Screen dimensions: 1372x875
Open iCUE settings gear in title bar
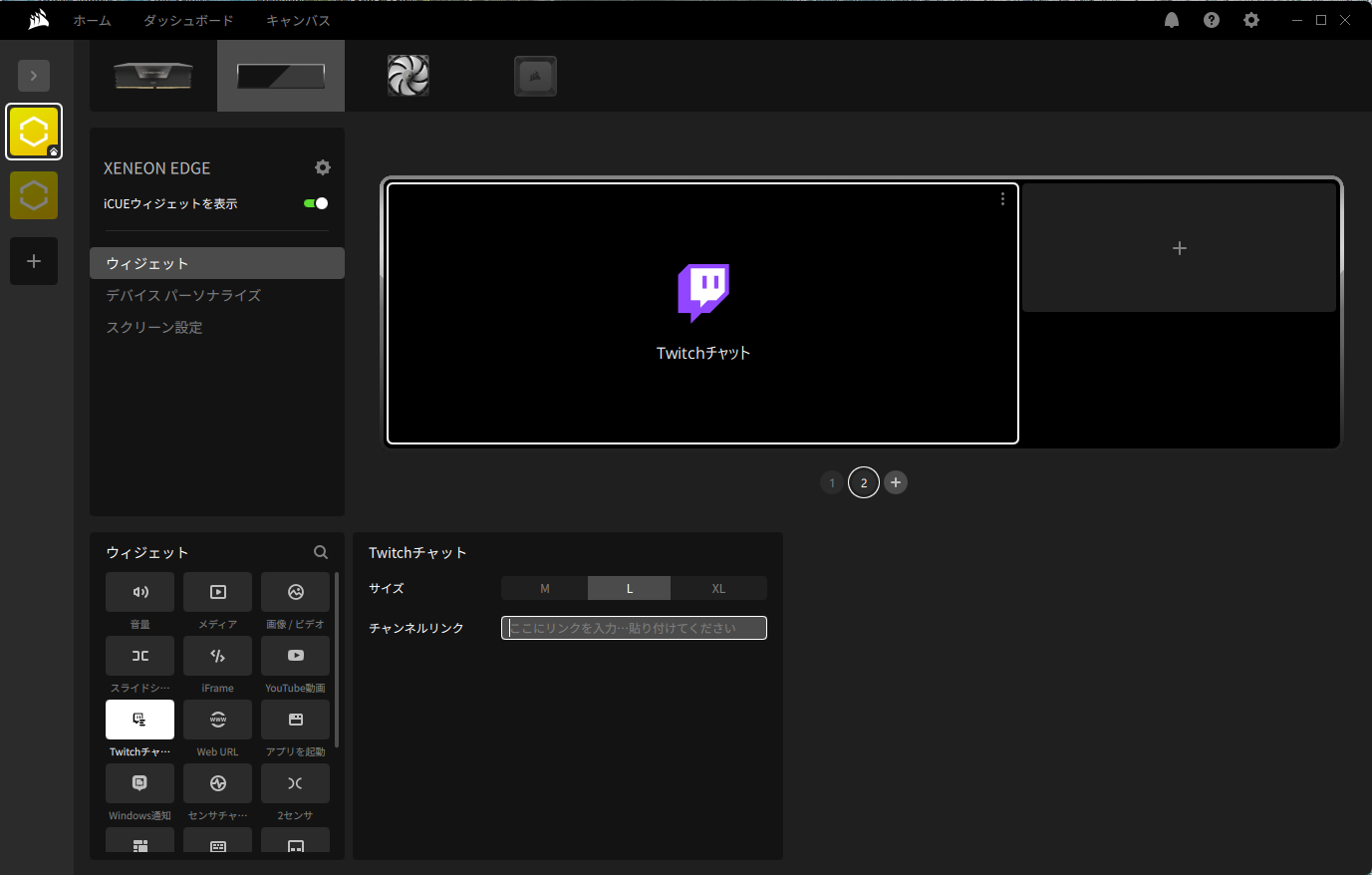[1251, 20]
